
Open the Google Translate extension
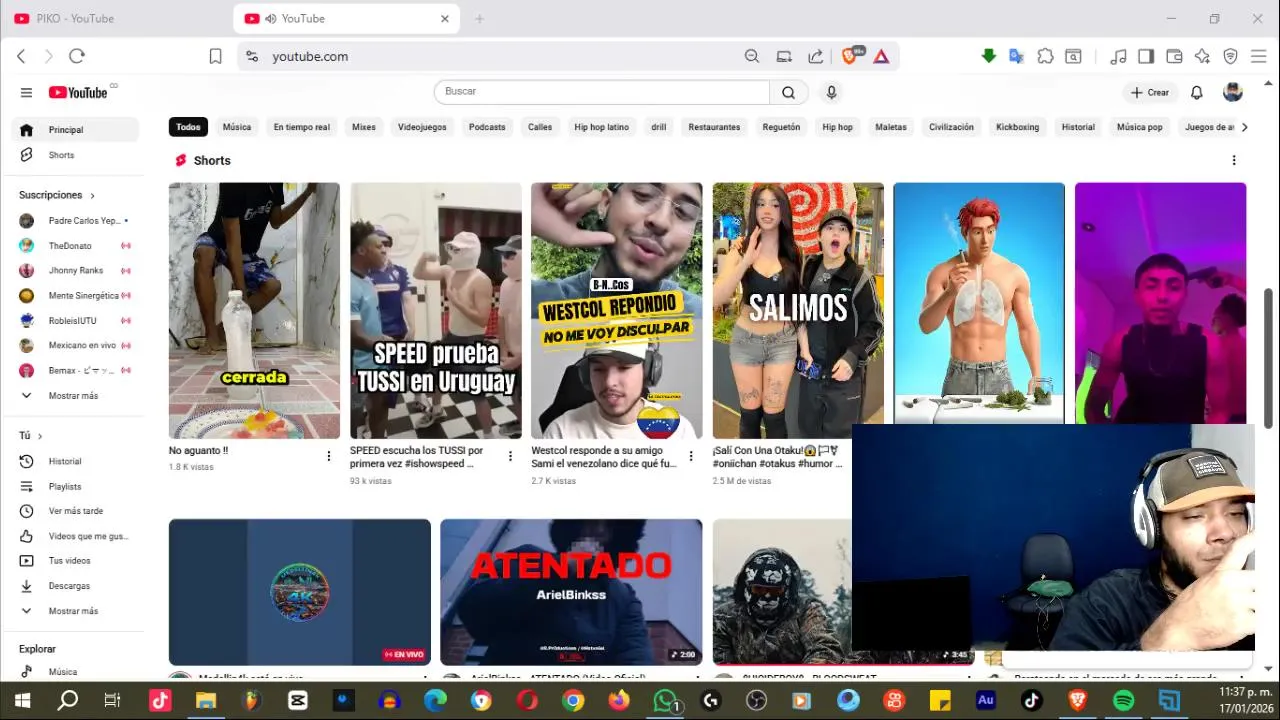(x=1016, y=56)
